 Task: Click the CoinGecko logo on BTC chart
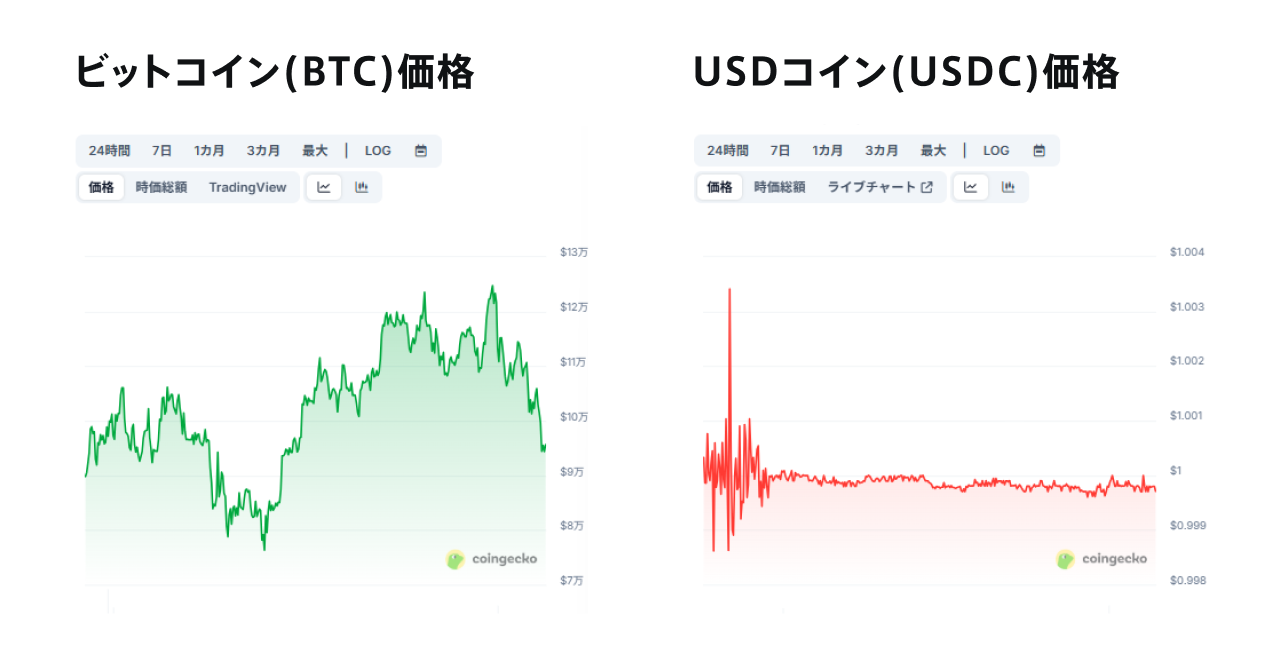point(491,559)
